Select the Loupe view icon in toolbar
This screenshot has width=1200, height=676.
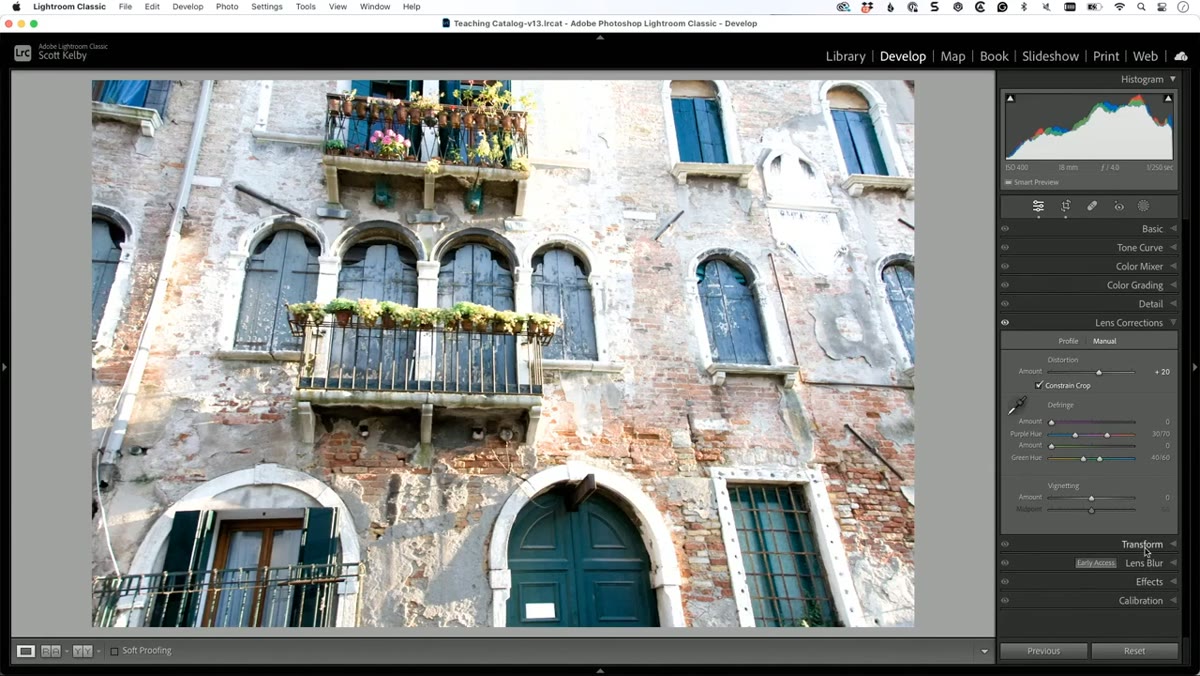(x=26, y=651)
